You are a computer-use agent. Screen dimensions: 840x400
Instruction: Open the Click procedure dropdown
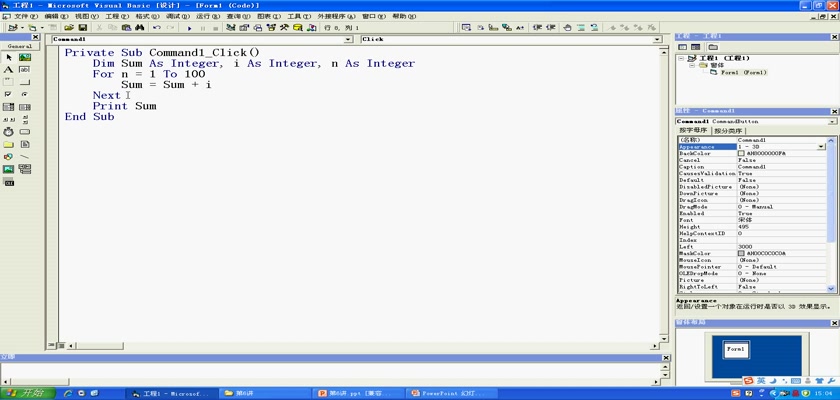(x=659, y=40)
